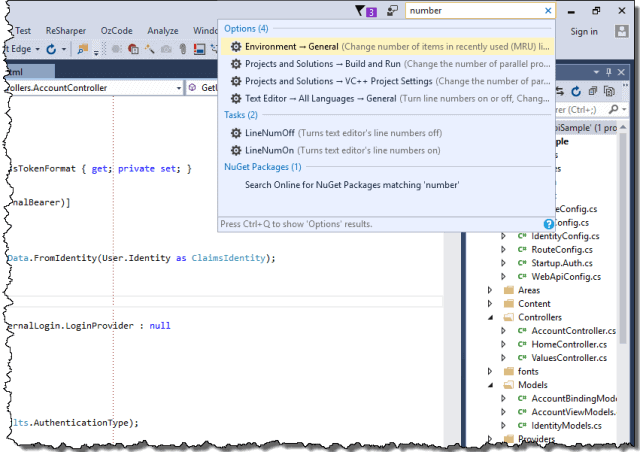Click the feedback icon beside Quick Launch

click(392, 11)
